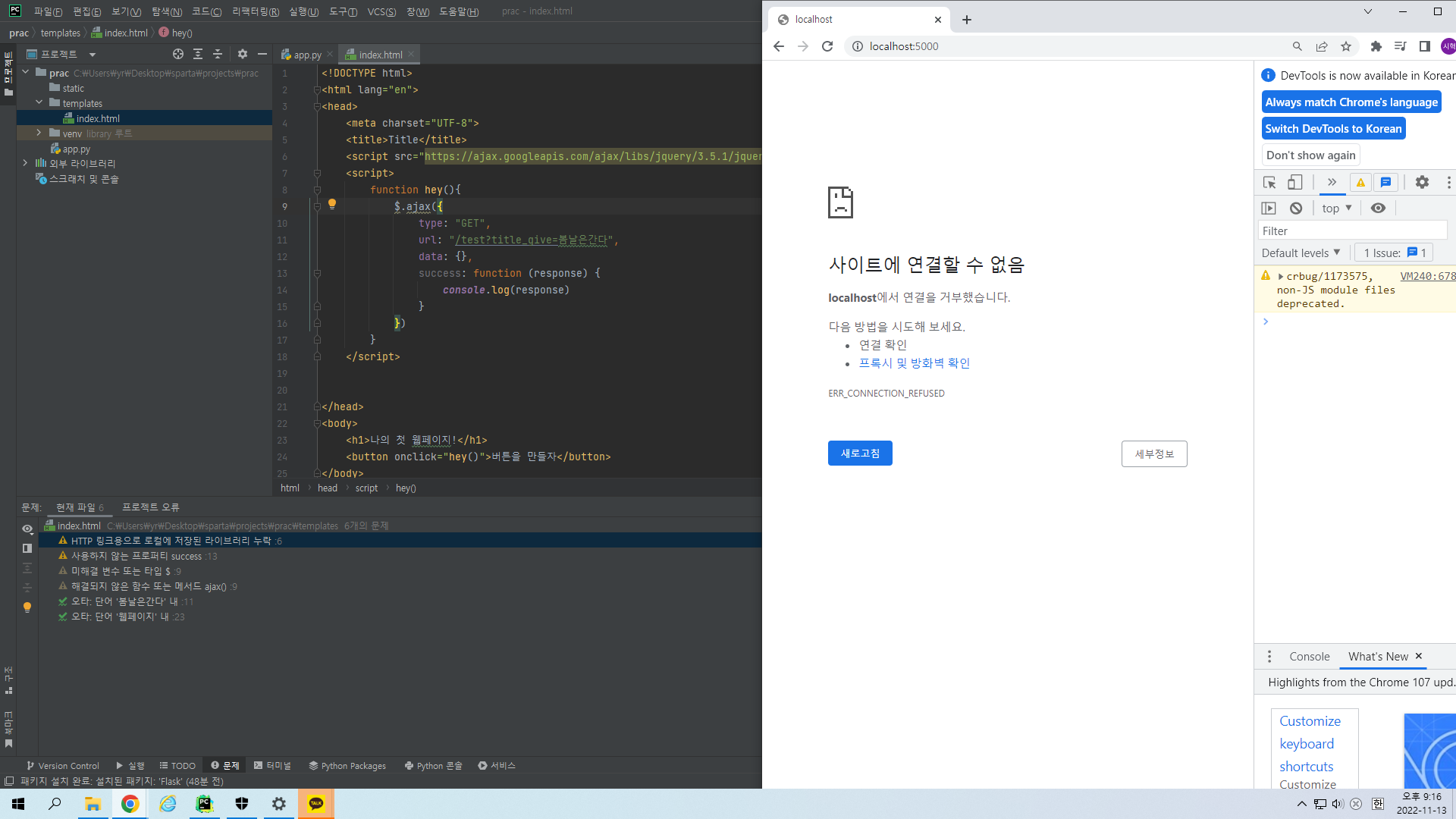Click Chrome forward arrow
This screenshot has height=819, width=1456.
pyautogui.click(x=803, y=46)
